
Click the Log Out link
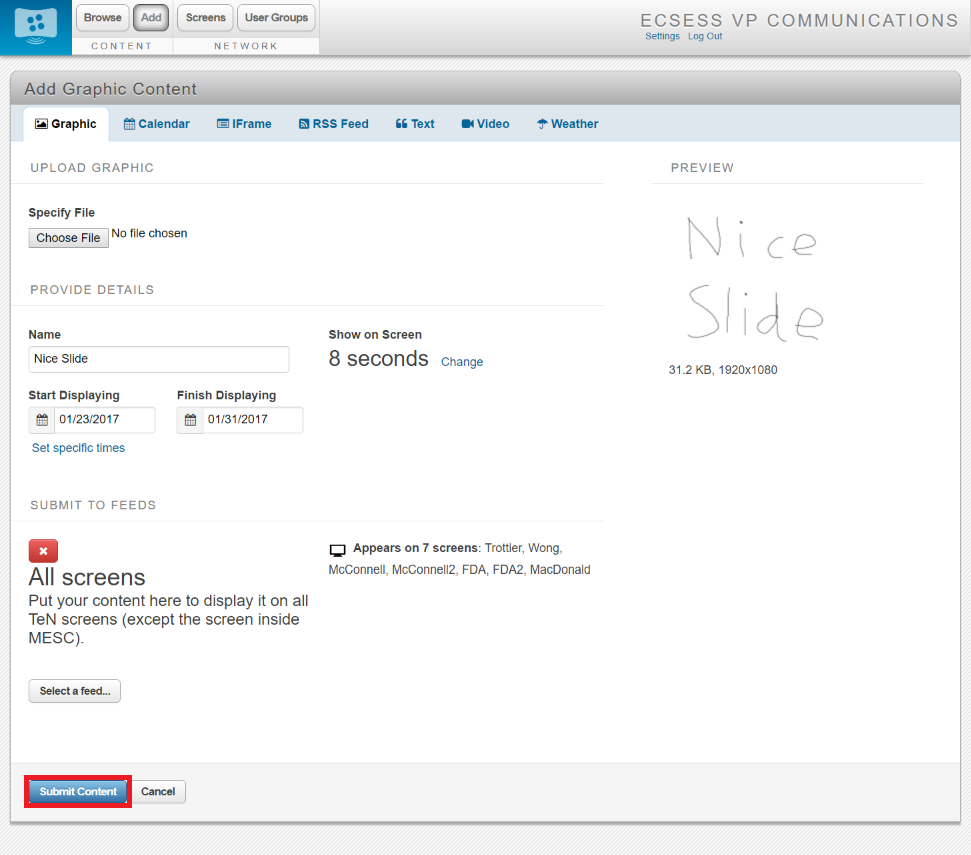(x=705, y=36)
